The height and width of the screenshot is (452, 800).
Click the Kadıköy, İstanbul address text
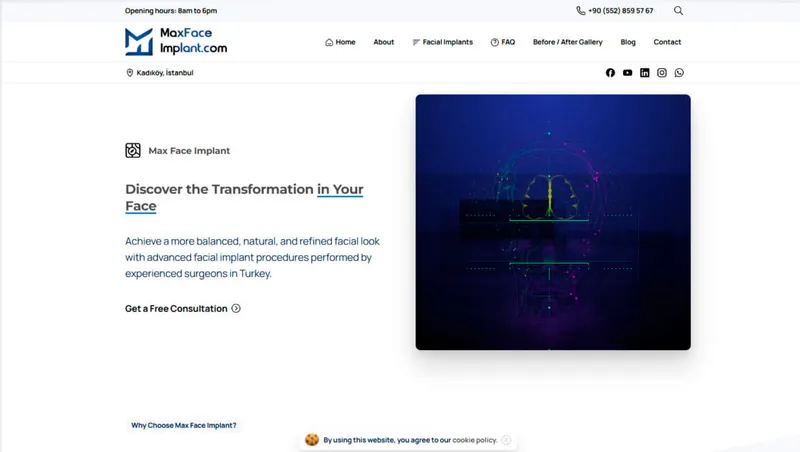tap(165, 73)
